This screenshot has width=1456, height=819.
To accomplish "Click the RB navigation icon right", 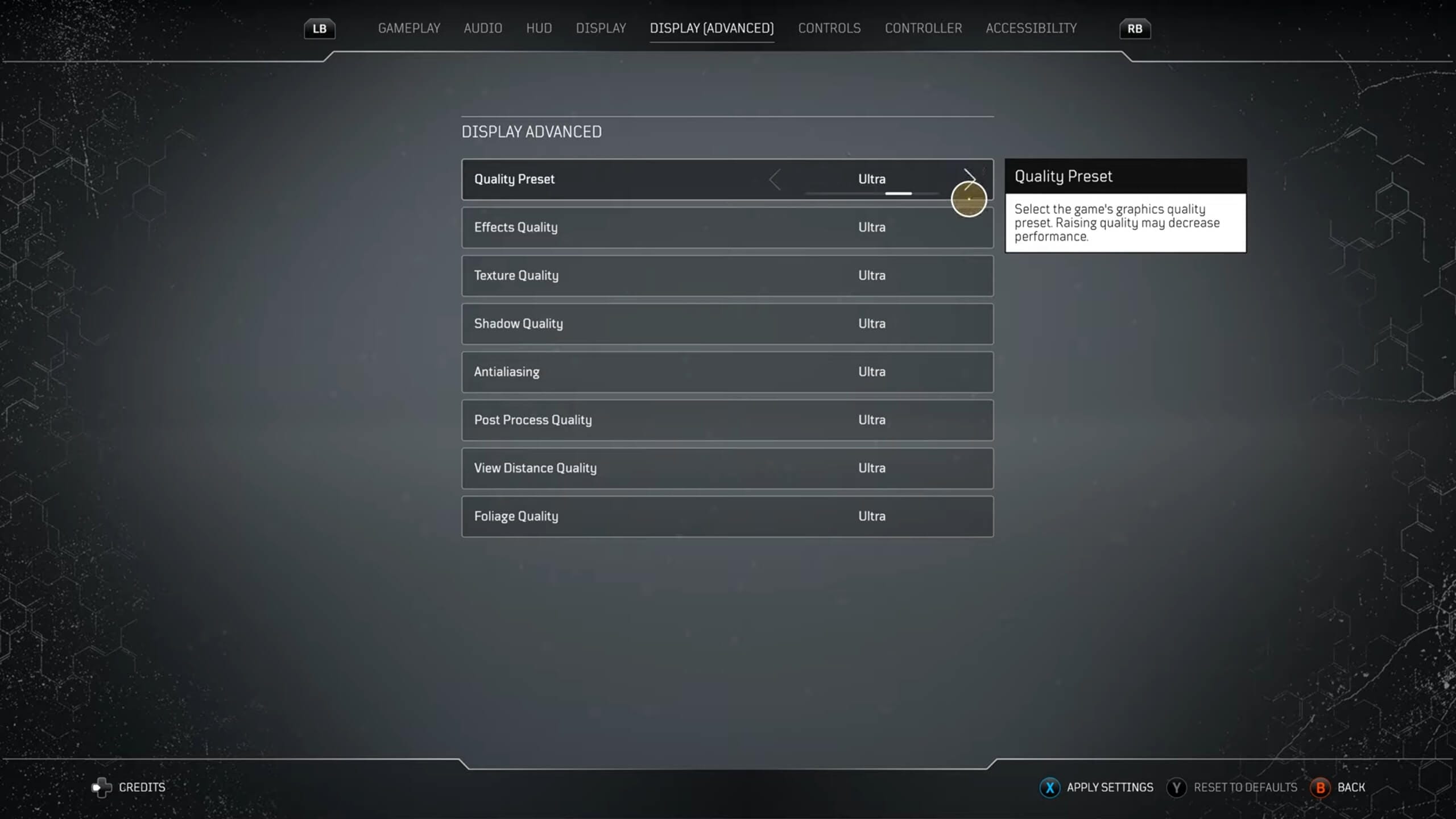I will 1135,28.
